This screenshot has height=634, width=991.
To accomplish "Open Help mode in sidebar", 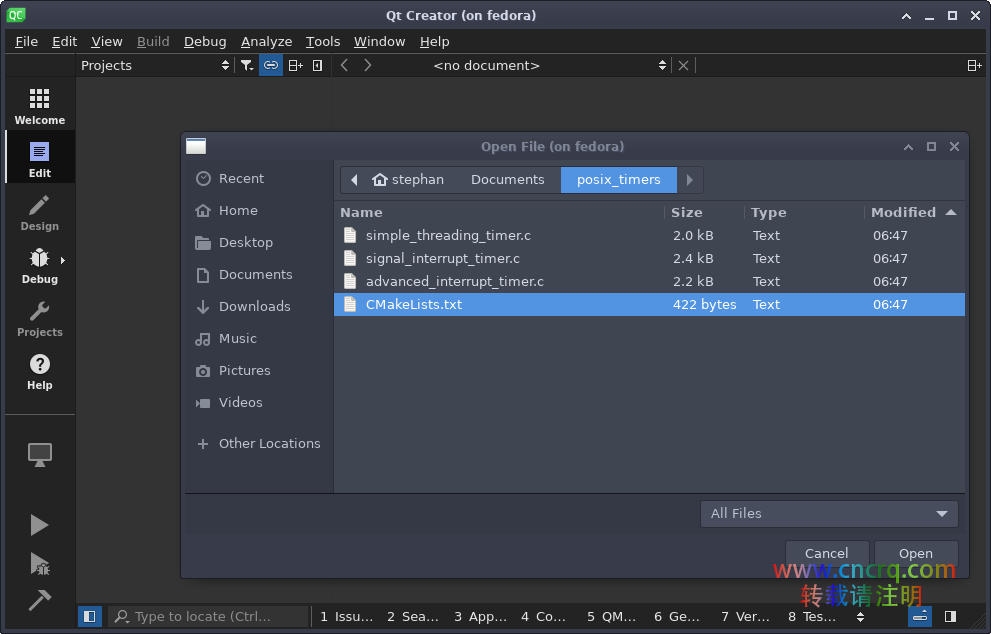I will point(39,370).
